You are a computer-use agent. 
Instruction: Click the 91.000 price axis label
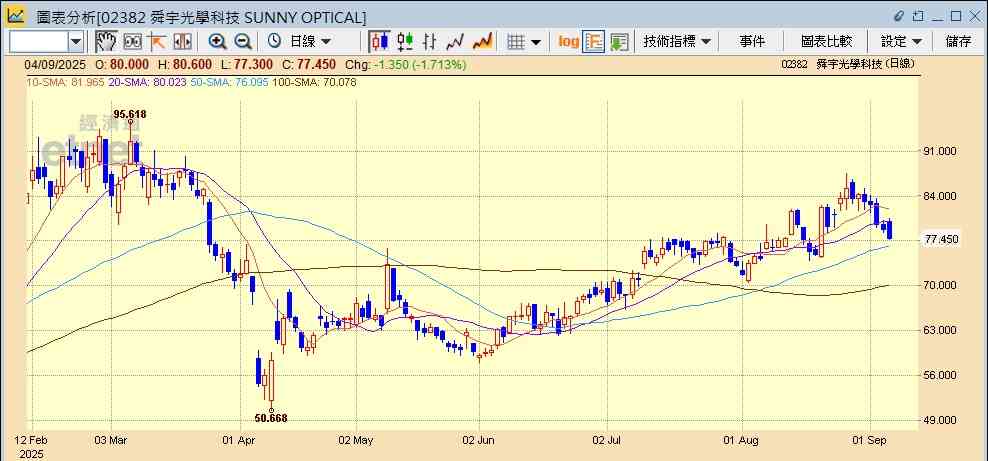(x=940, y=151)
